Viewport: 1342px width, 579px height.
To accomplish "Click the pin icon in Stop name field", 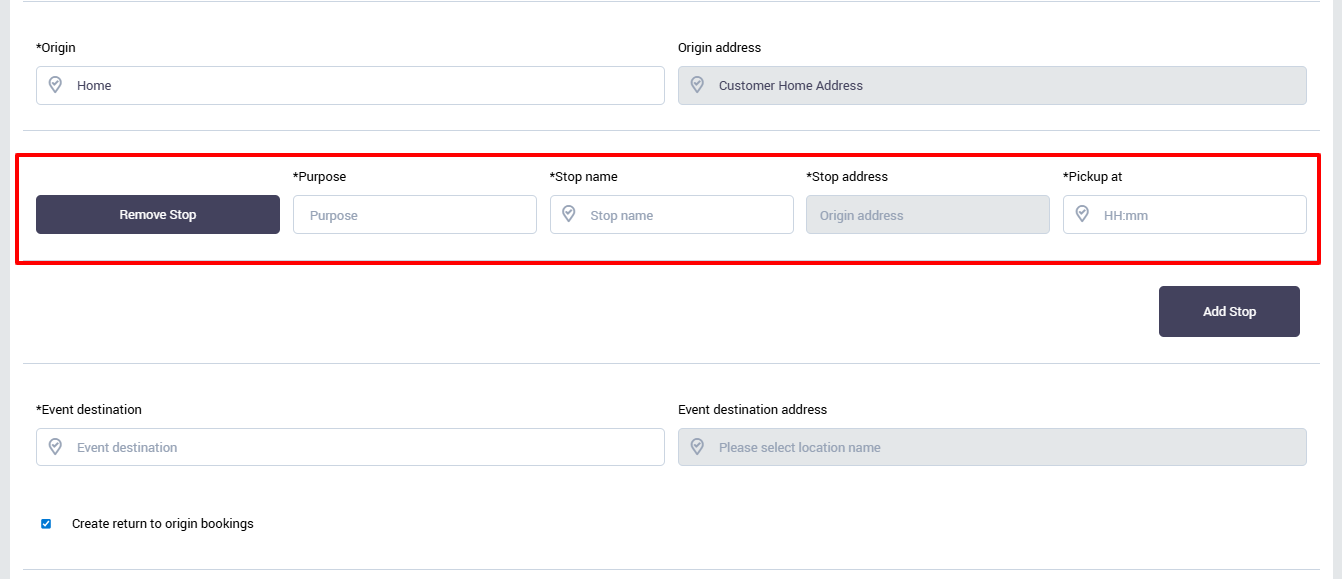I will tap(569, 214).
